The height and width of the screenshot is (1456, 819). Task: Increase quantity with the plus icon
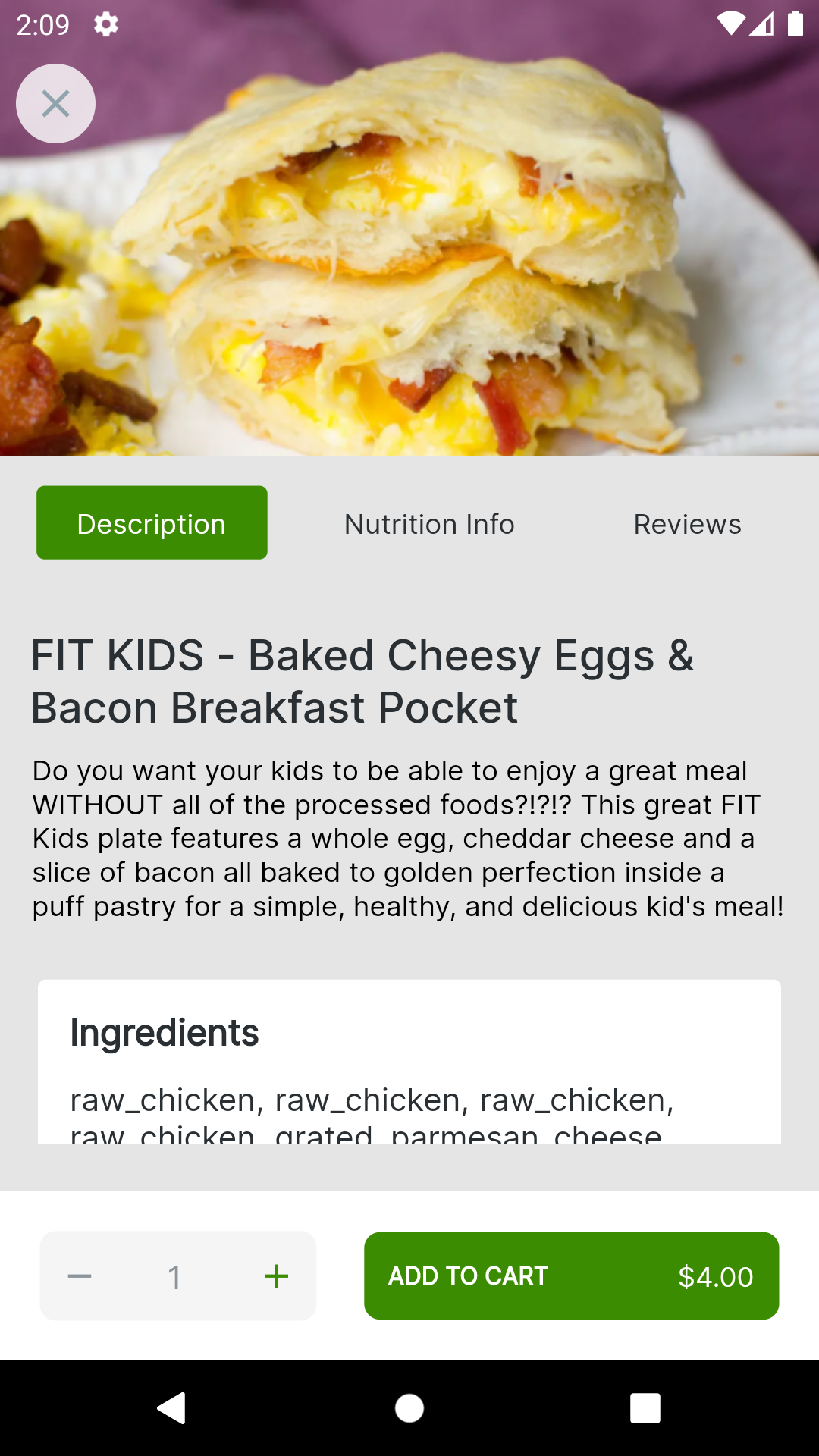[x=277, y=1276]
